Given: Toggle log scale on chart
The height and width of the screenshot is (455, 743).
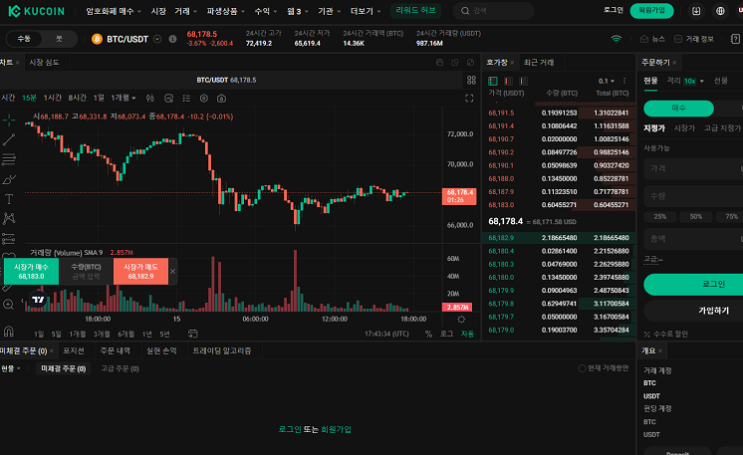Looking at the screenshot, I should (x=447, y=334).
